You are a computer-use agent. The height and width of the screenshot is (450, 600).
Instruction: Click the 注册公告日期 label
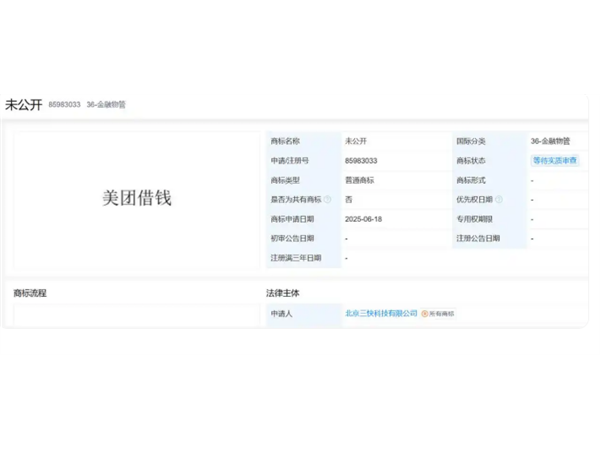478,238
